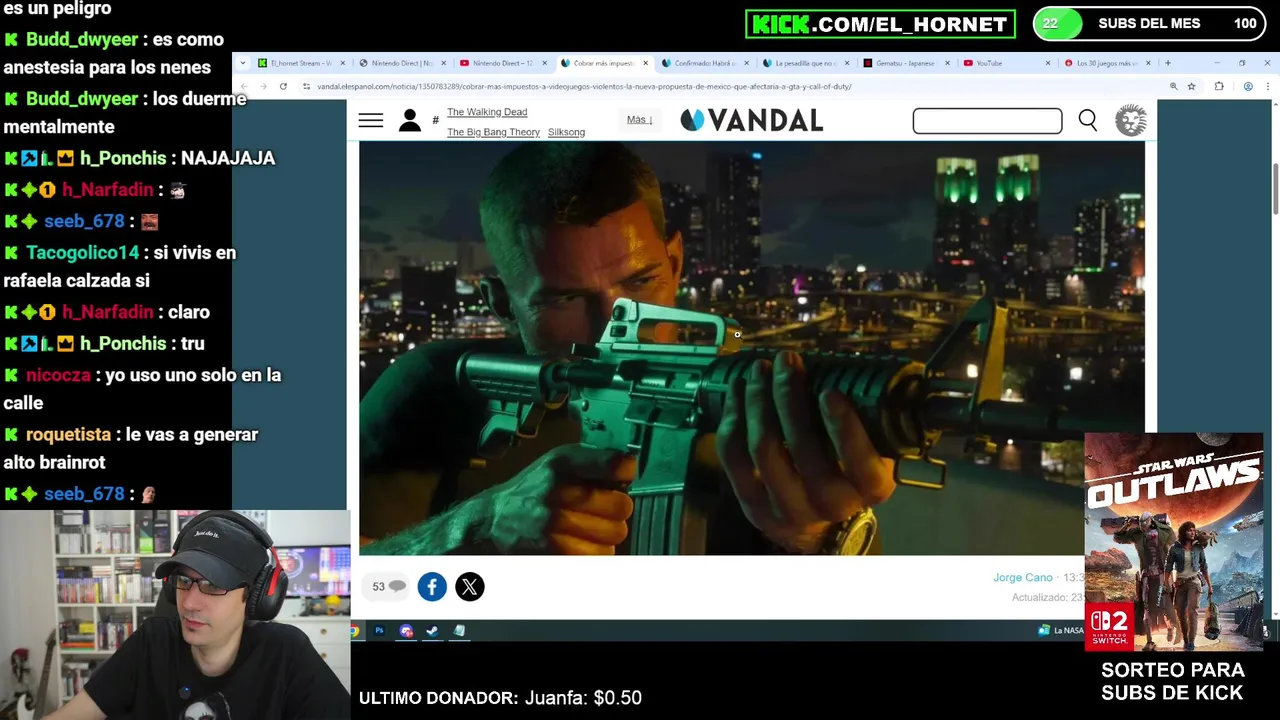Click the La NASA taskbar widget
Viewport: 1280px width, 720px height.
pyautogui.click(x=1061, y=631)
